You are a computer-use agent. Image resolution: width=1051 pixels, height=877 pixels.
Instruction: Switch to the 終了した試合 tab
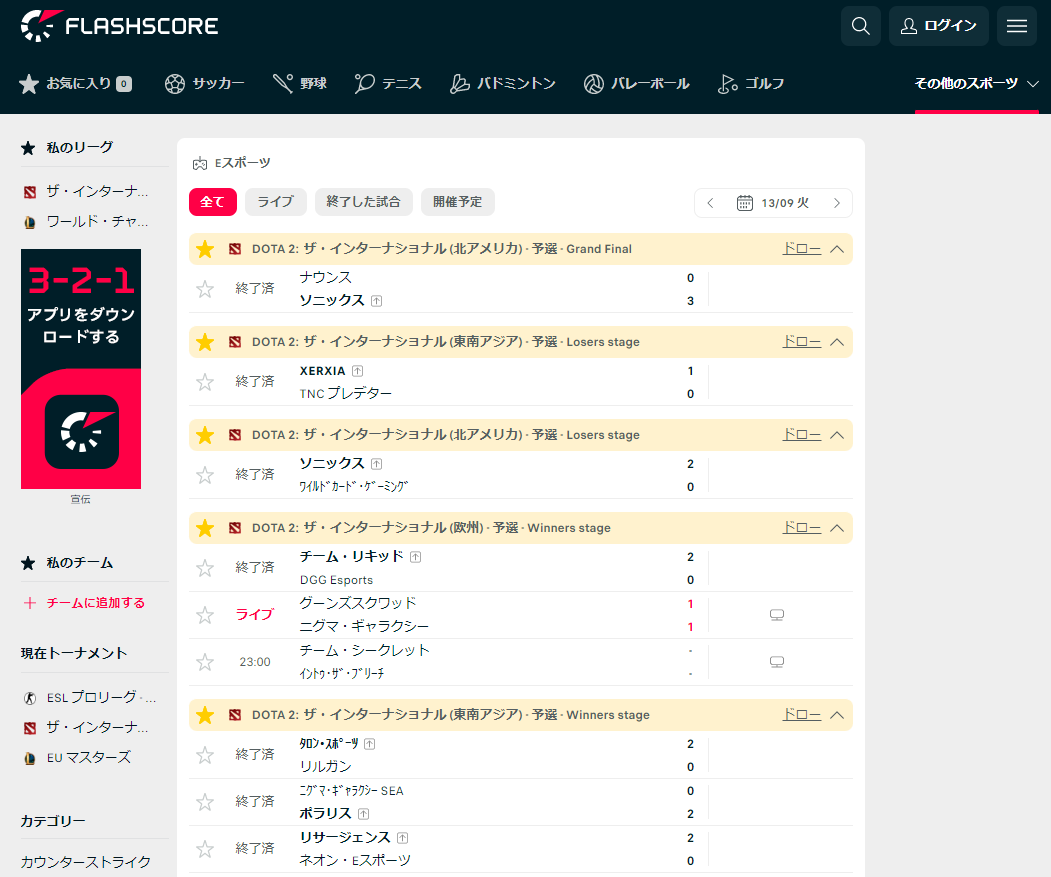(364, 202)
